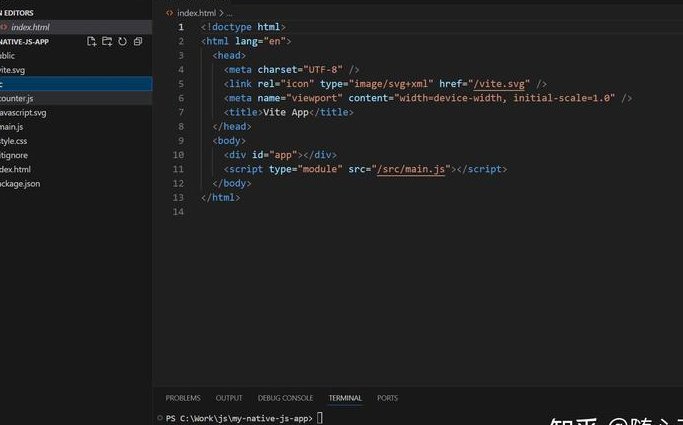Screen dimensions: 683x425
Task: Click the New Folder icon in explorer header
Action: (107, 41)
